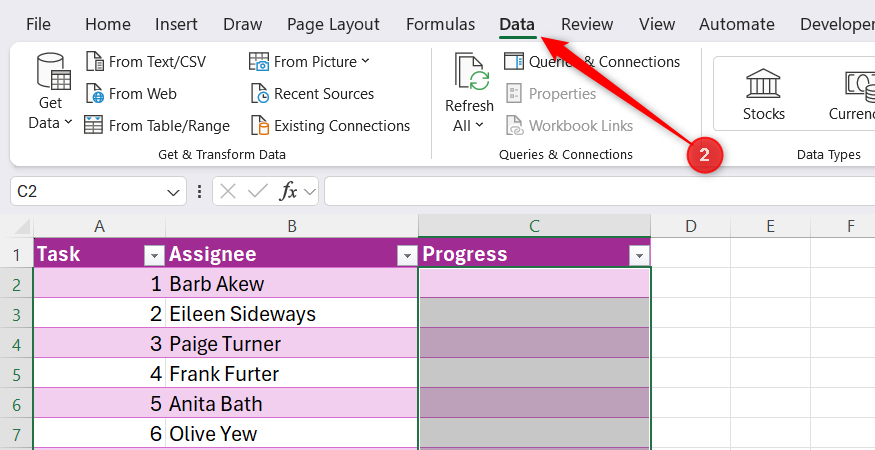Open Workbook Links
The height and width of the screenshot is (450, 875).
(570, 126)
